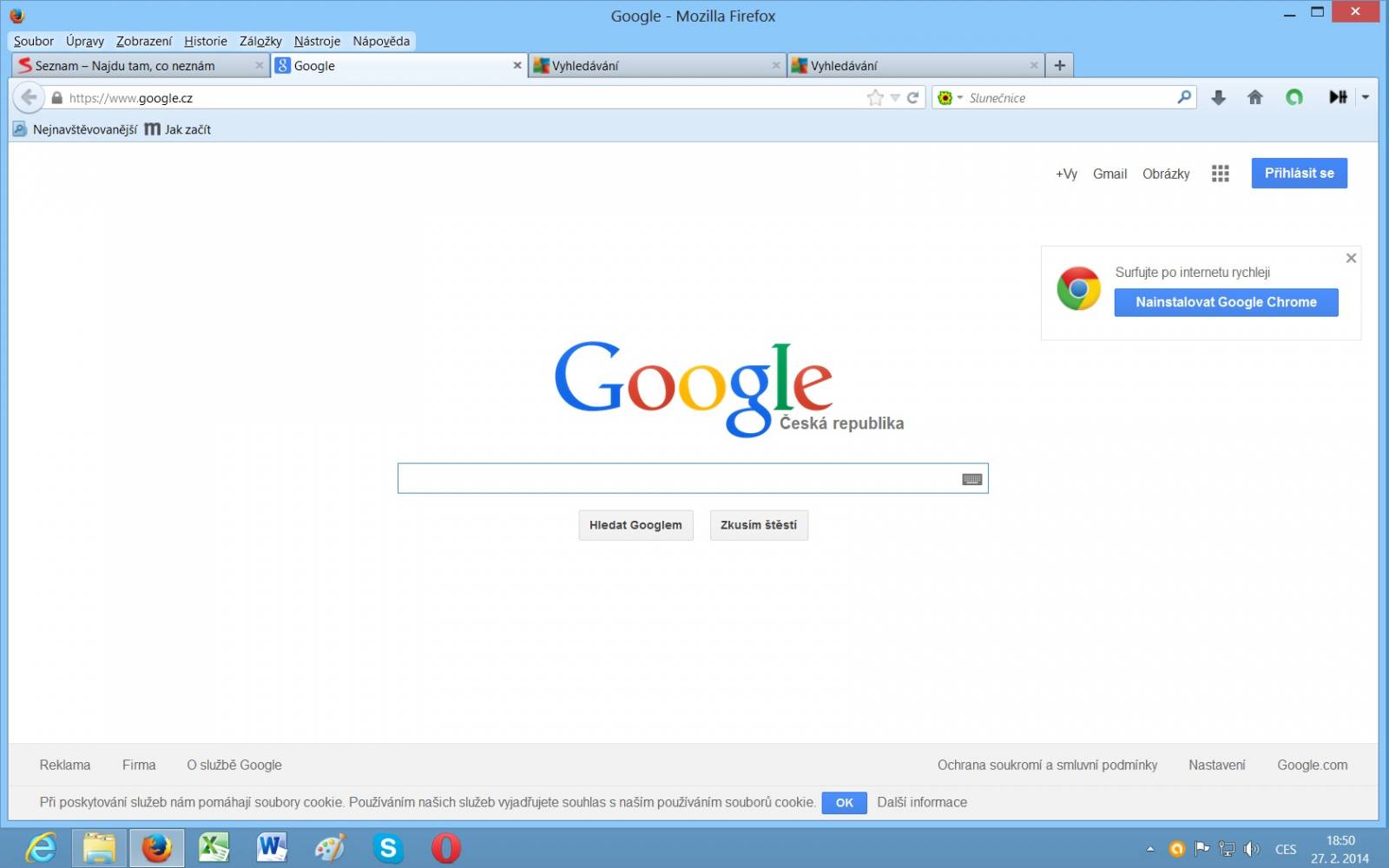Close the Chrome promo with the X
The height and width of the screenshot is (868, 1389).
click(1351, 258)
